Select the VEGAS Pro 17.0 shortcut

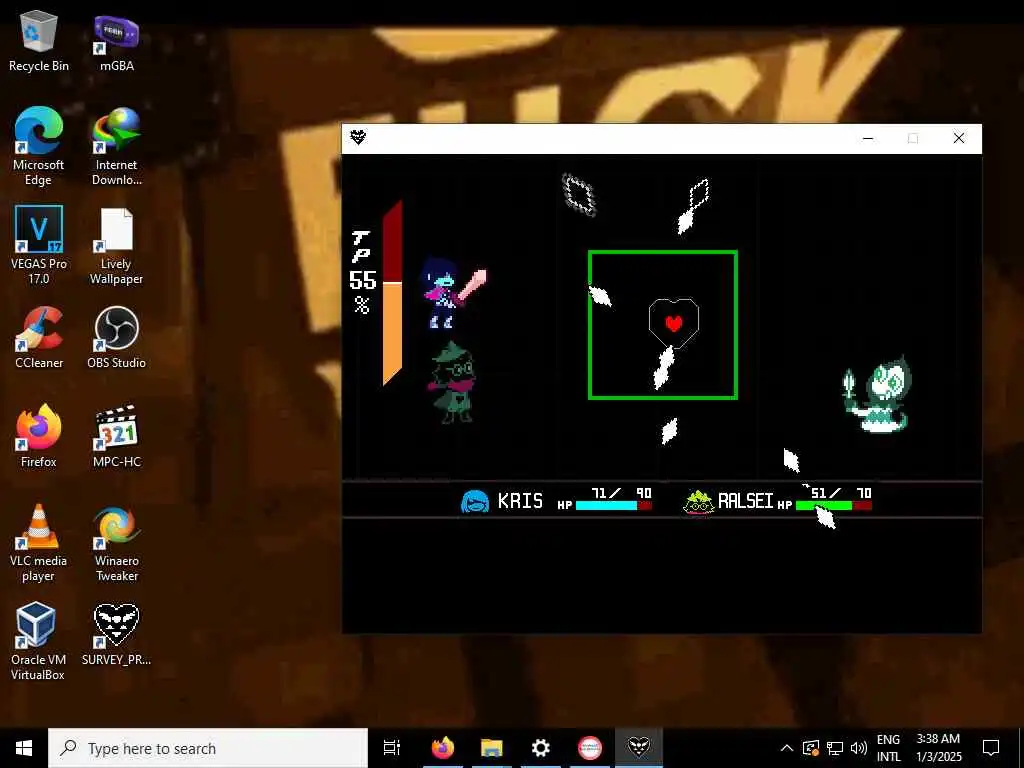pos(39,245)
